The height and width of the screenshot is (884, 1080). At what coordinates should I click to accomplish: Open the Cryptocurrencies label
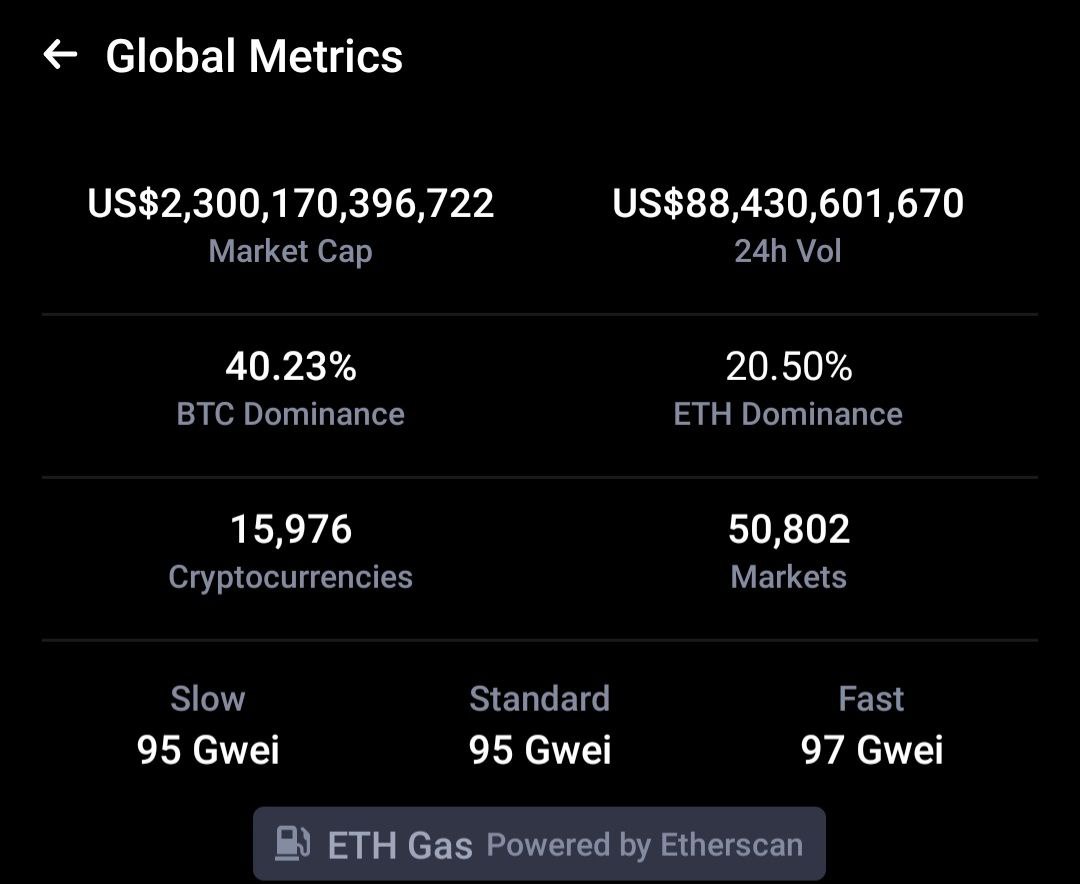(291, 577)
